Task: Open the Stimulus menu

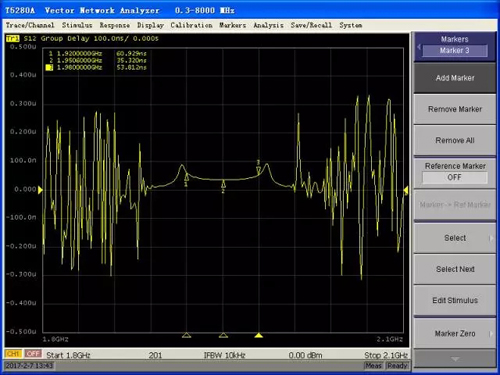Action: coord(77,25)
